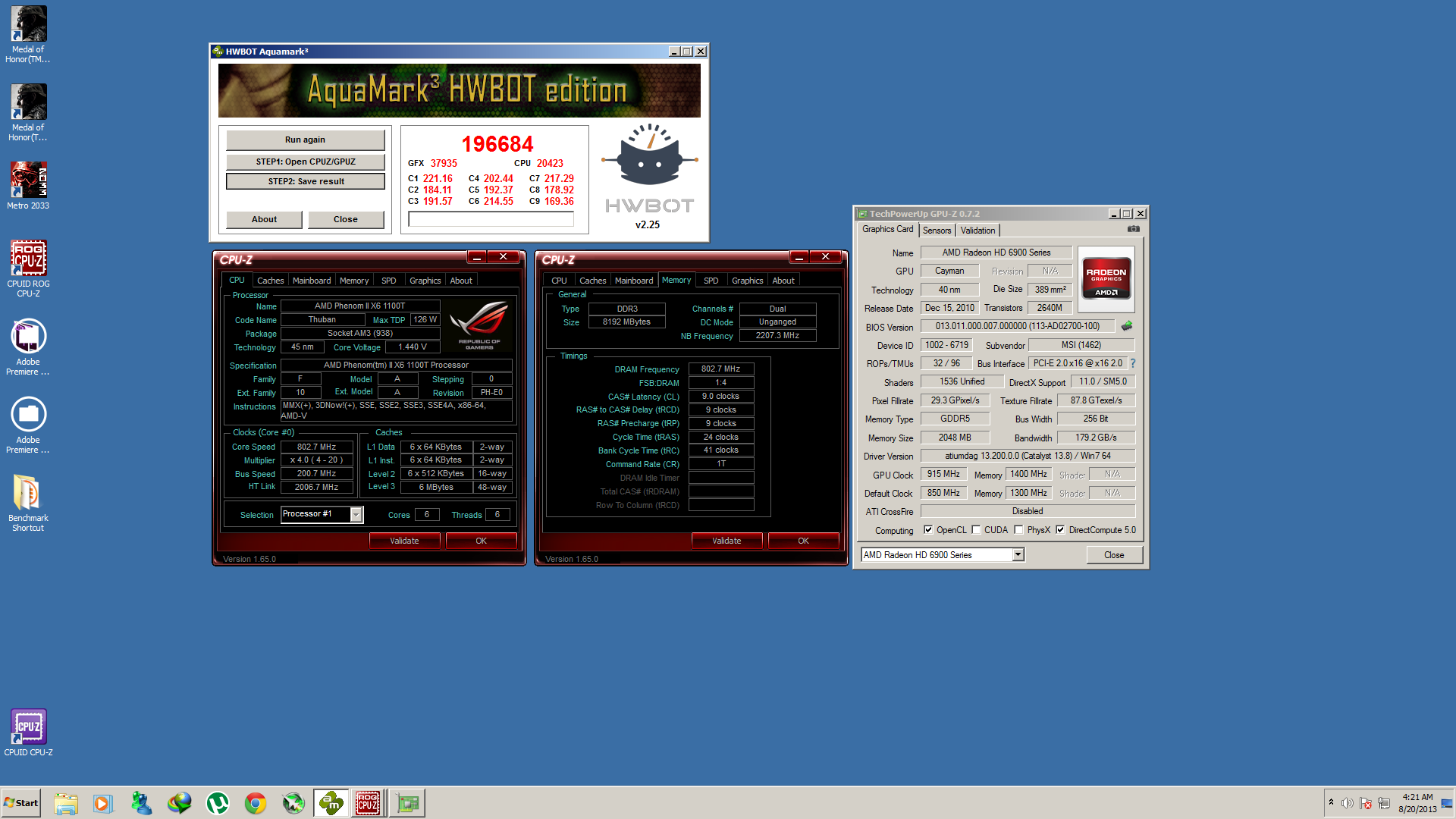Click the Show Desktop icon beside clock

(1447, 803)
